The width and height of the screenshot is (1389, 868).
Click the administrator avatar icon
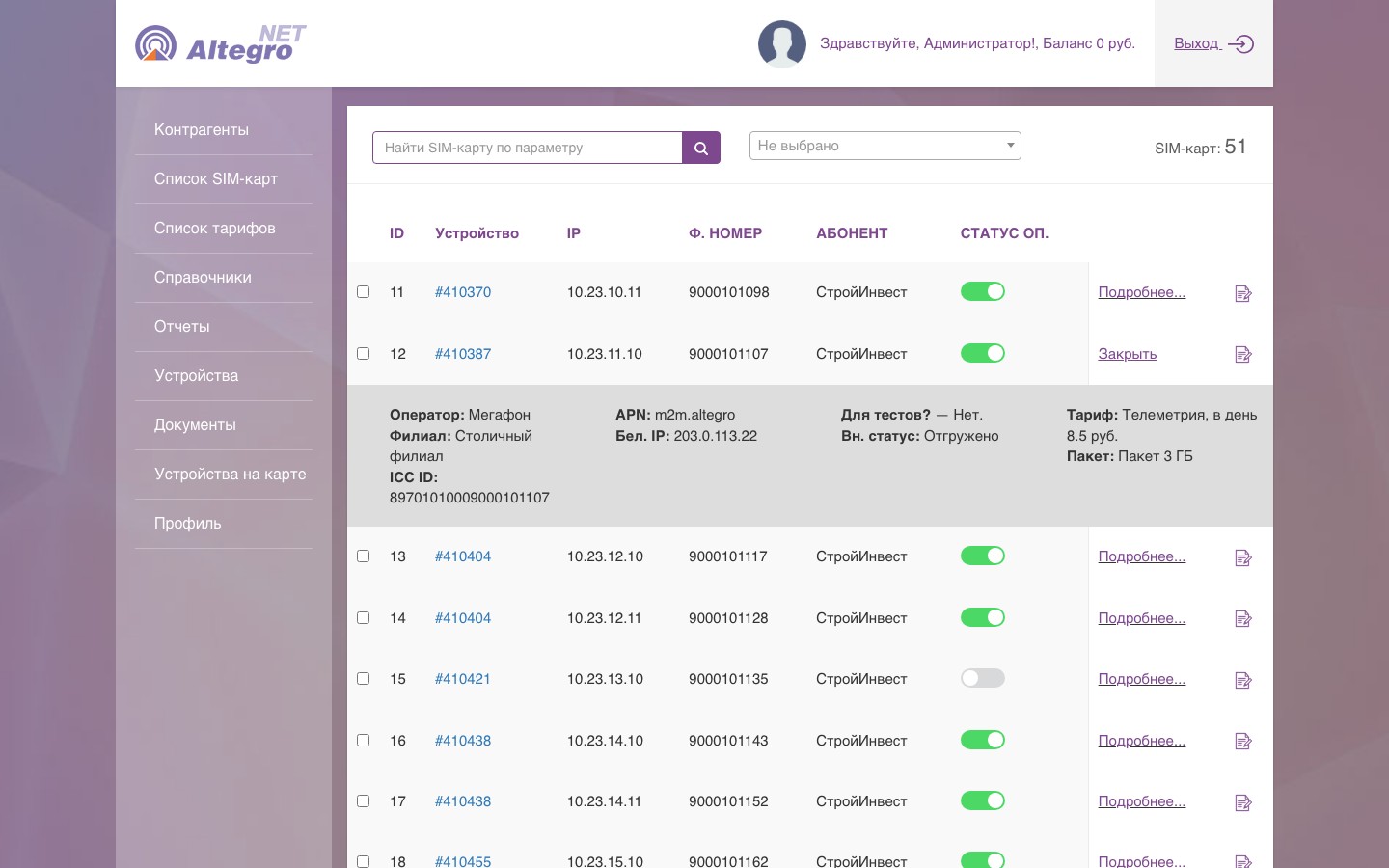coord(782,43)
